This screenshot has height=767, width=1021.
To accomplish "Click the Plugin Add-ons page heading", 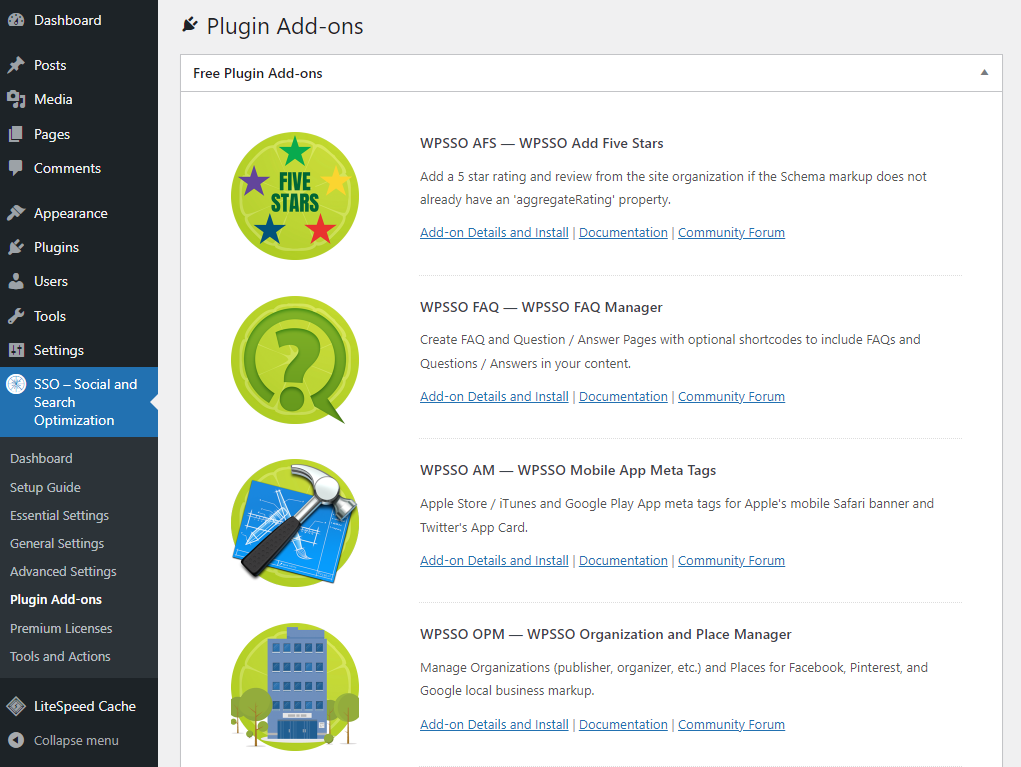I will (285, 26).
